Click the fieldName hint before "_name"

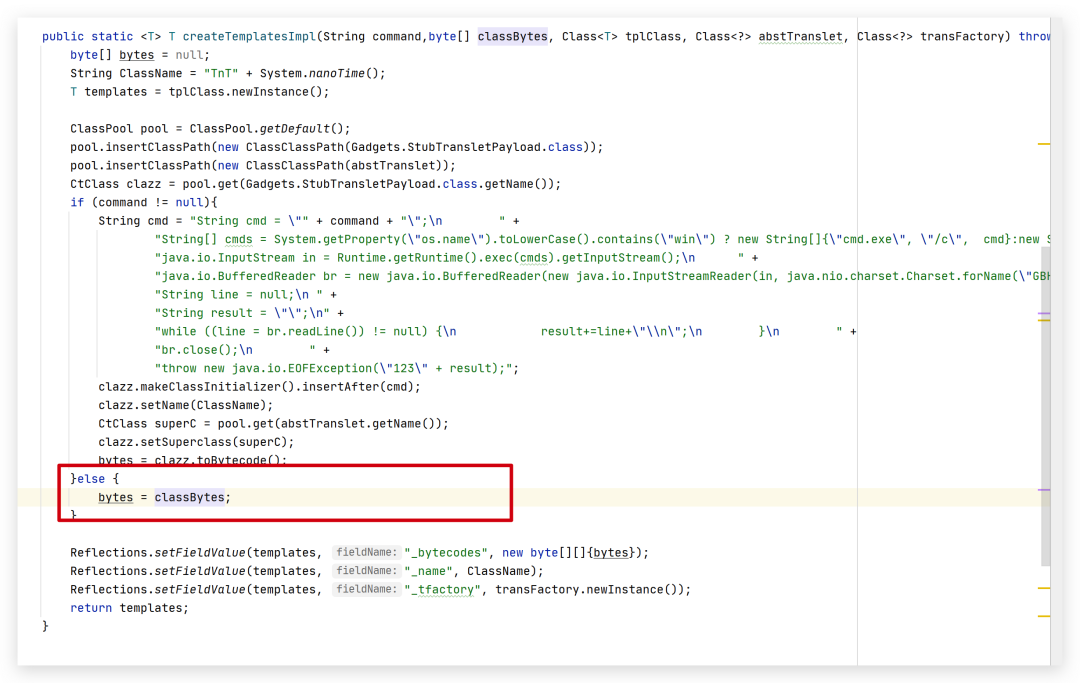(366, 571)
